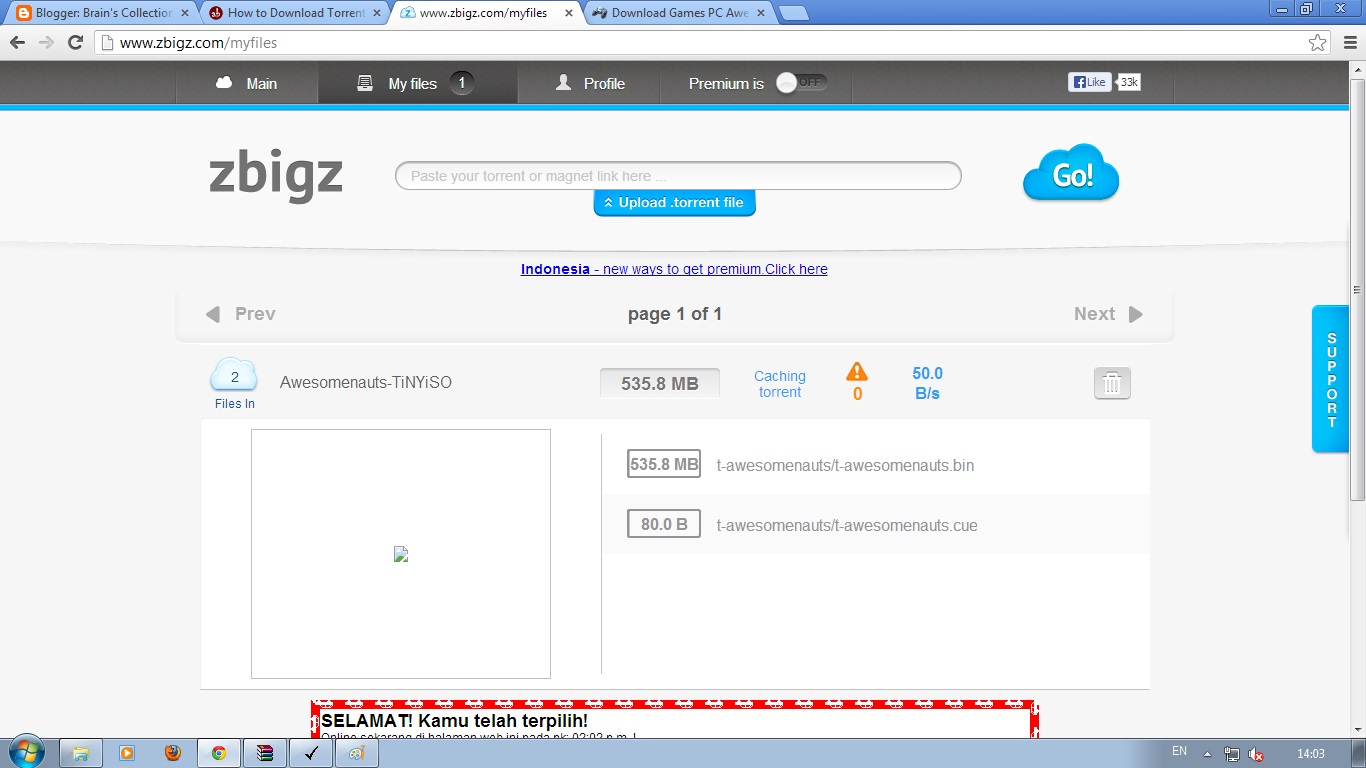Click the page 1 of 1 label
1366x768 pixels.
pyautogui.click(x=675, y=314)
